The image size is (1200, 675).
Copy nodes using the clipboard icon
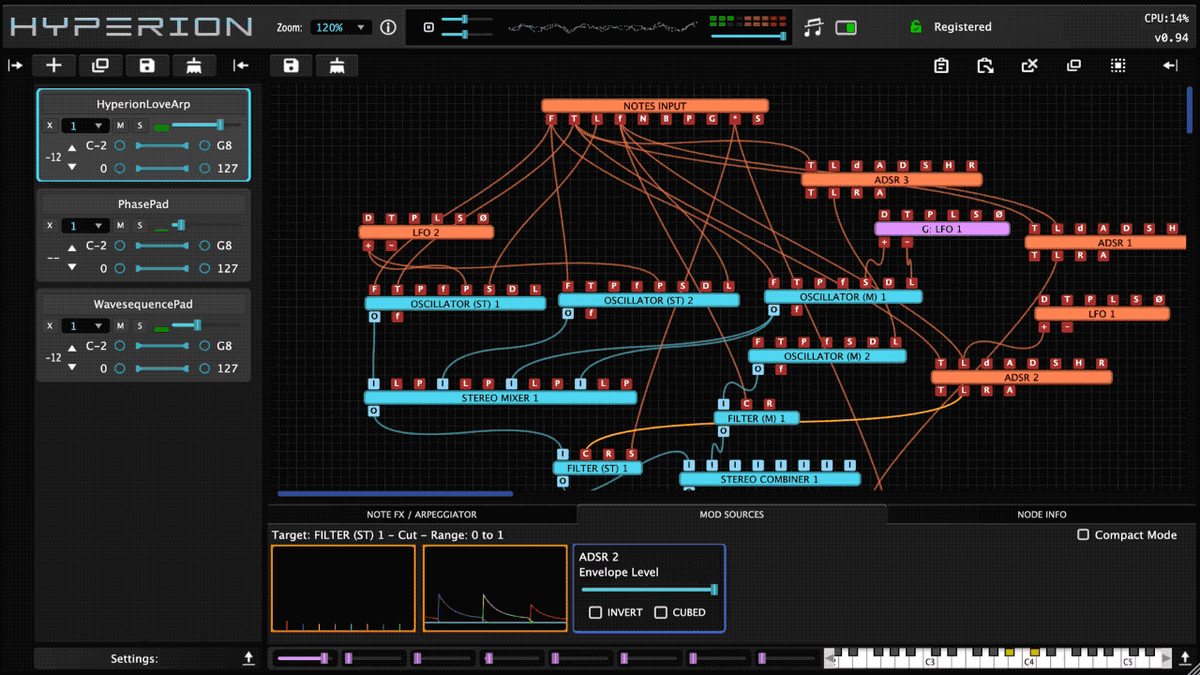(941, 65)
